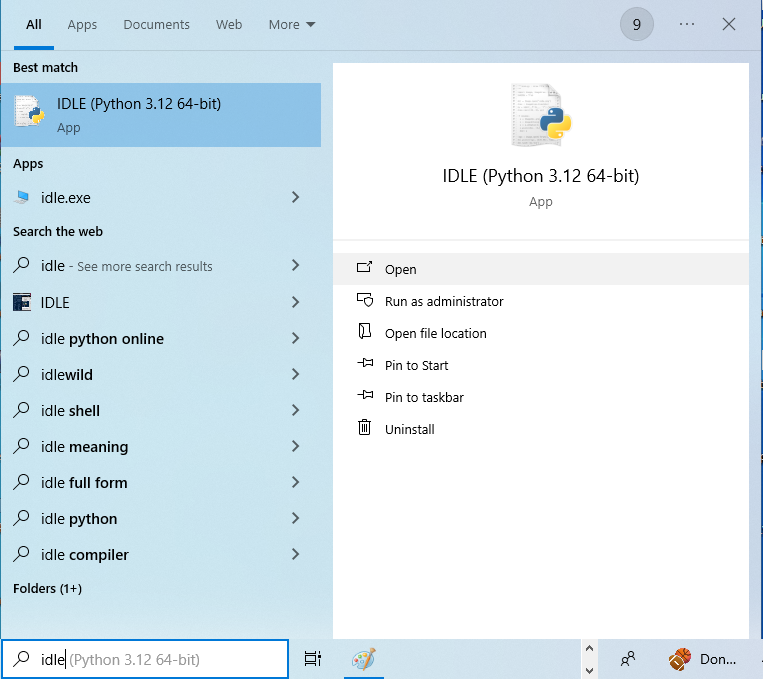763x679 pixels.
Task: Close the search panel with the X
Action: coord(728,24)
